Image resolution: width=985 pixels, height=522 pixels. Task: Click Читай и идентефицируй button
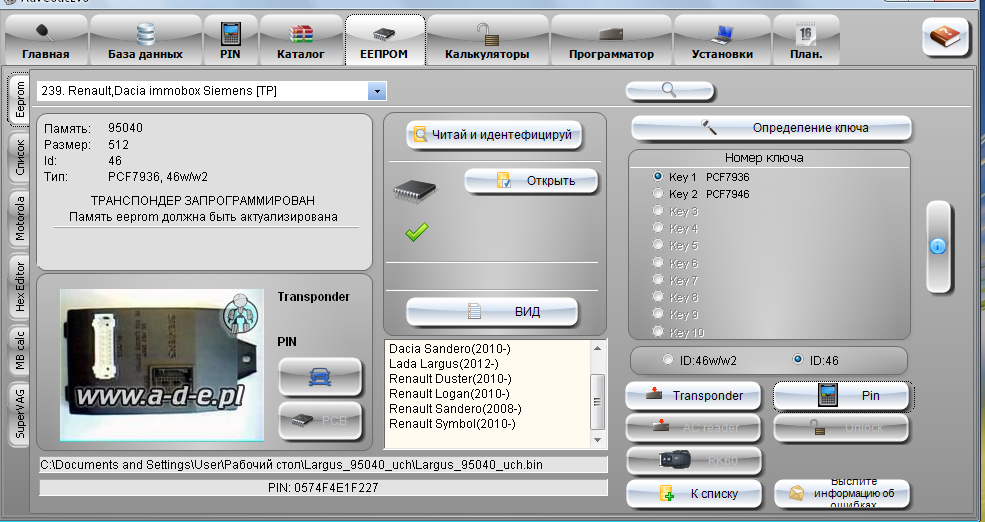pos(494,134)
